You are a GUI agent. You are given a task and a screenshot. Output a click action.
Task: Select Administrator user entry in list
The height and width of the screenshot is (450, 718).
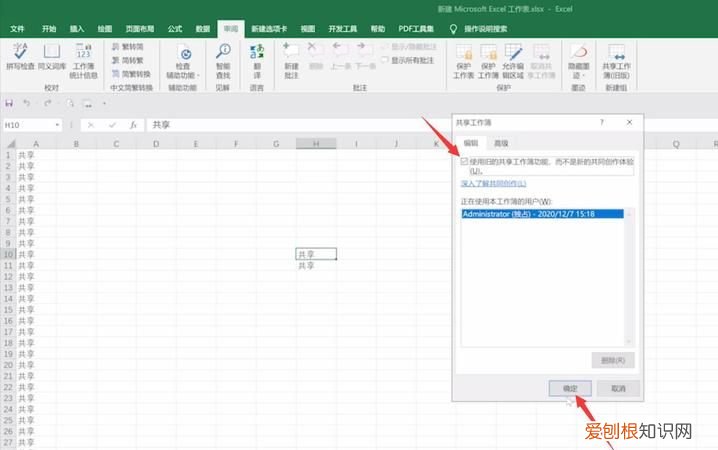pos(542,214)
